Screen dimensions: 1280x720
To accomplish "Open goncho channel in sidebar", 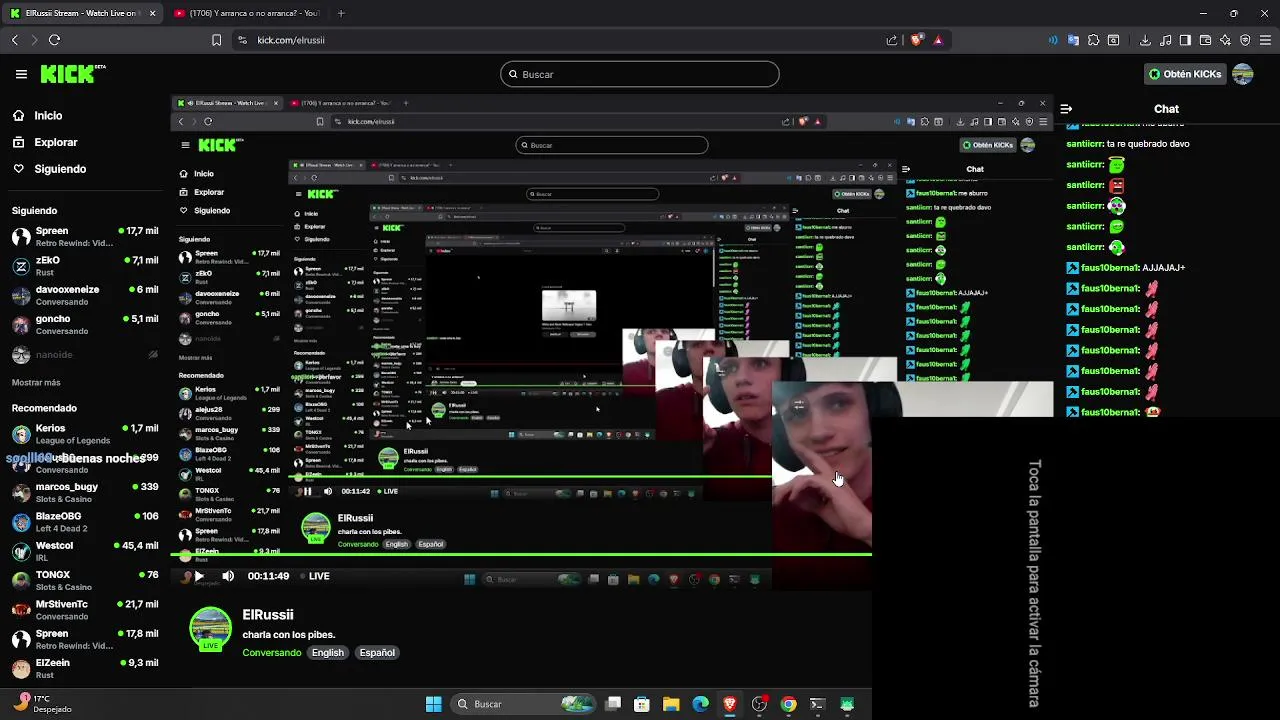I will coord(85,324).
